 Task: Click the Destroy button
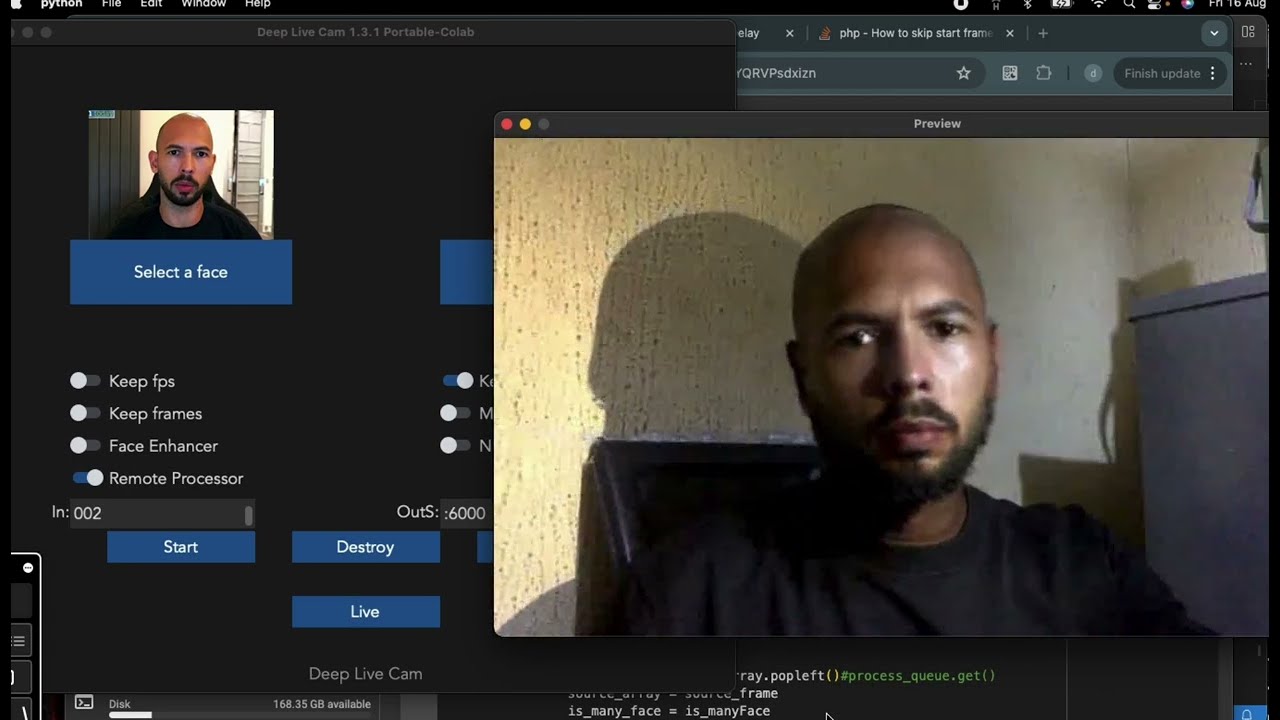[365, 547]
